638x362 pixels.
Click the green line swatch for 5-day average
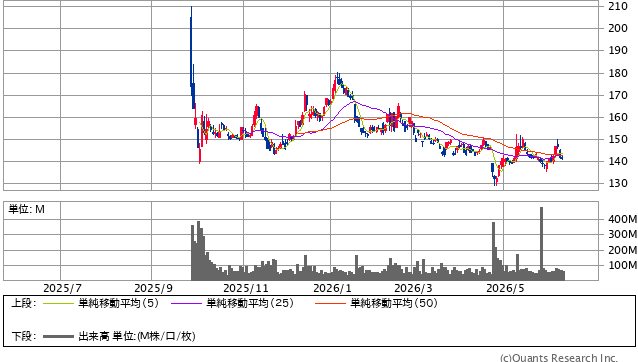pyautogui.click(x=58, y=303)
